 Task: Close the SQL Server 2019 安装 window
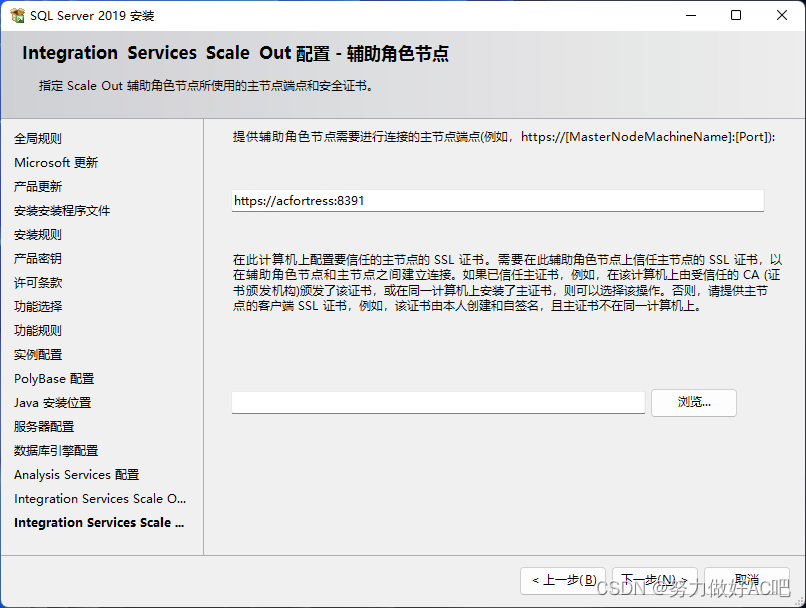pyautogui.click(x=782, y=15)
